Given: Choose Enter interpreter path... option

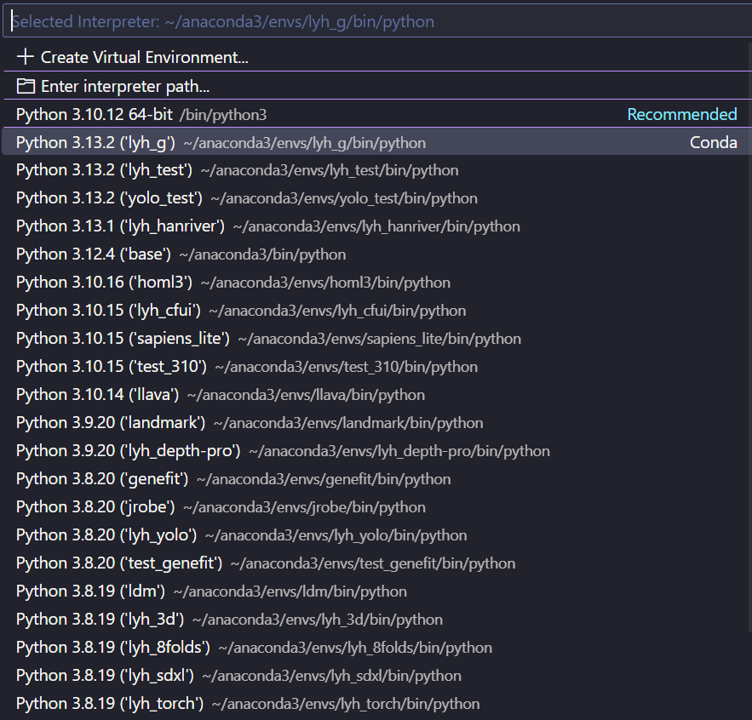Looking at the screenshot, I should [x=377, y=86].
